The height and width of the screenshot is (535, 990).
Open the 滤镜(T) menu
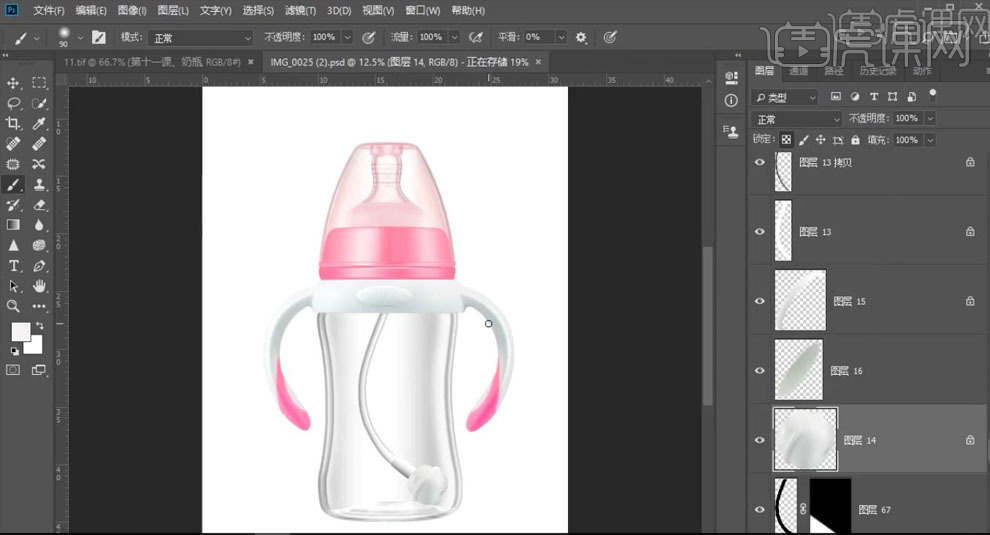[x=300, y=11]
